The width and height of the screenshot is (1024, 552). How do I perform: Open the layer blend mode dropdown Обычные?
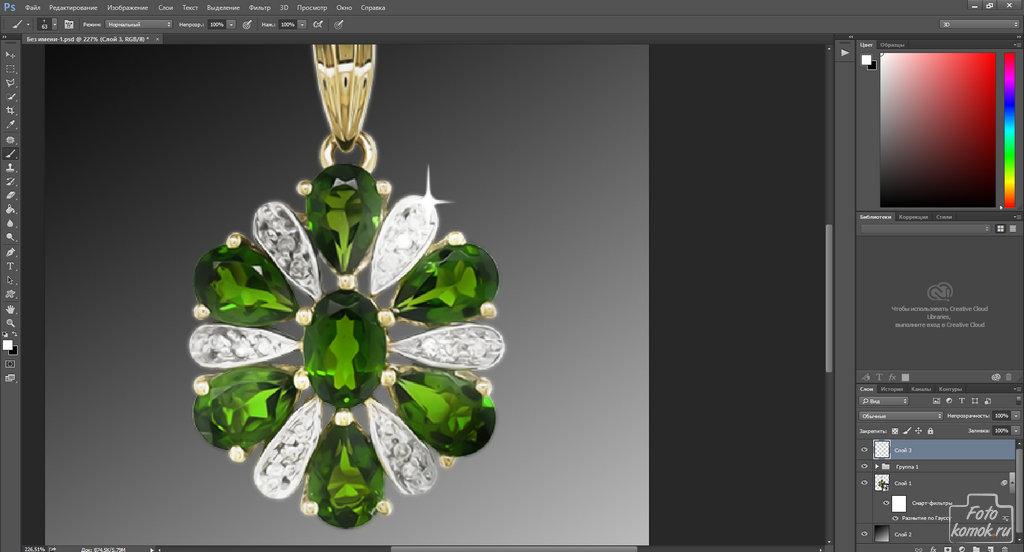(x=901, y=415)
